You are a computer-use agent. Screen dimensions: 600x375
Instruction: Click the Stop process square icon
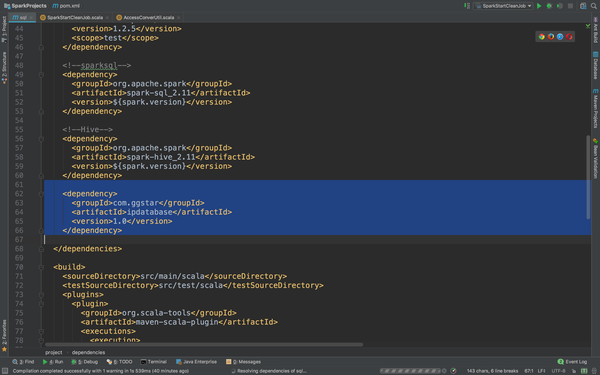[x=571, y=6]
